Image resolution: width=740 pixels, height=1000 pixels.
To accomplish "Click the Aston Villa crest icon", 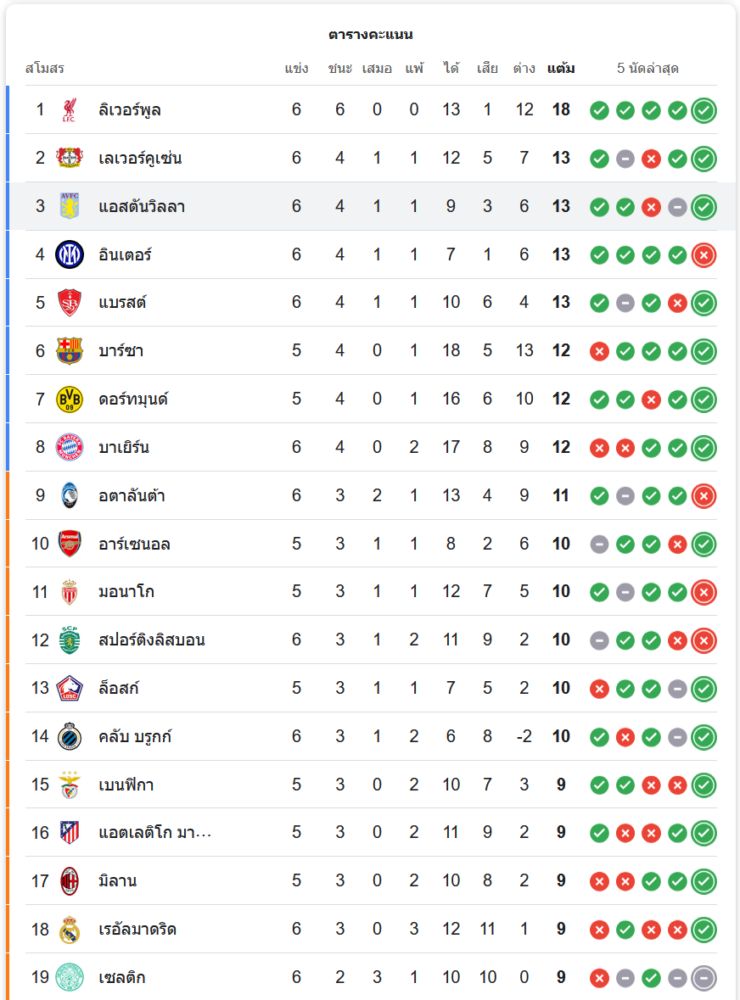I will click(x=69, y=206).
